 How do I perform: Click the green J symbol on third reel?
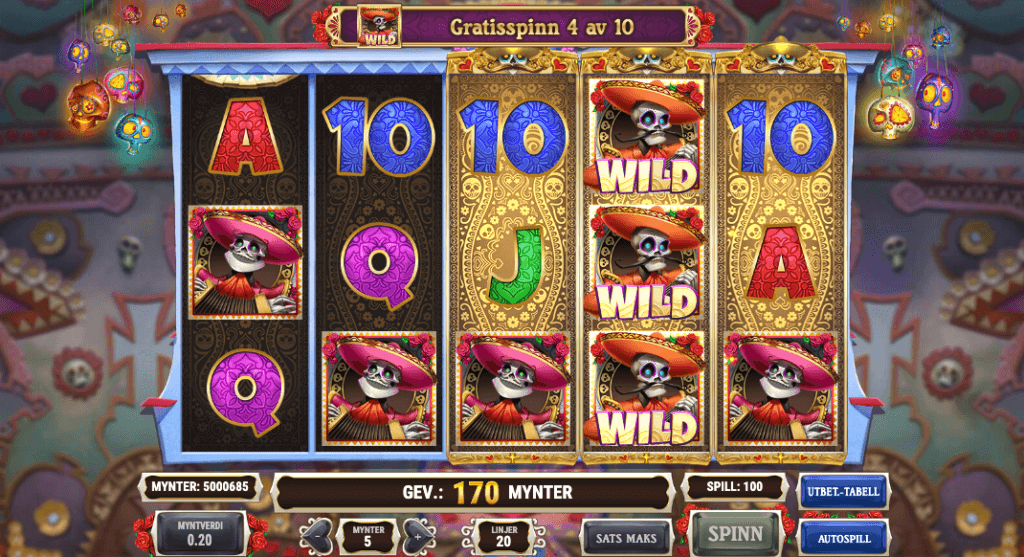pyautogui.click(x=514, y=264)
